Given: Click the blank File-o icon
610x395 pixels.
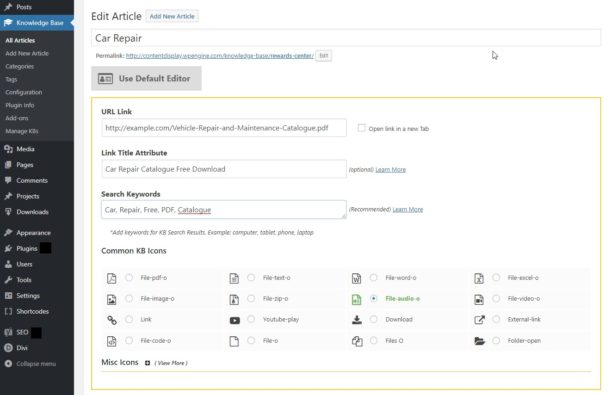Looking at the screenshot, I should pyautogui.click(x=234, y=341).
